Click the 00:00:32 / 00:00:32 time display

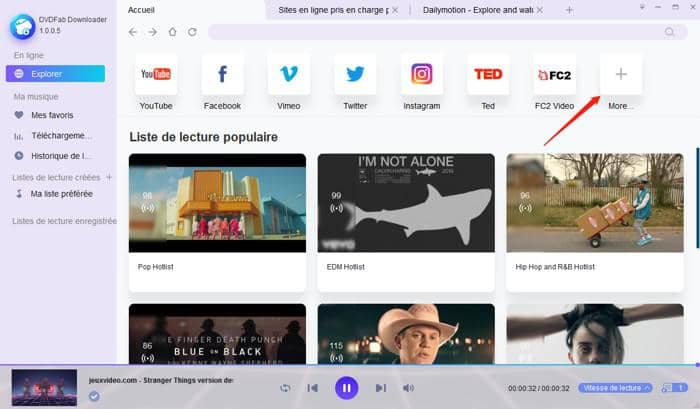click(538, 388)
